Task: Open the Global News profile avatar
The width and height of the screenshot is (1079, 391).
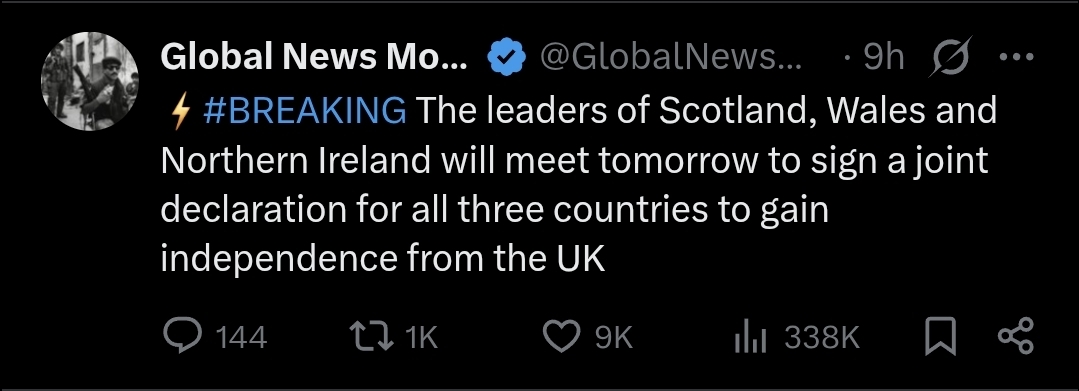Action: [x=89, y=81]
